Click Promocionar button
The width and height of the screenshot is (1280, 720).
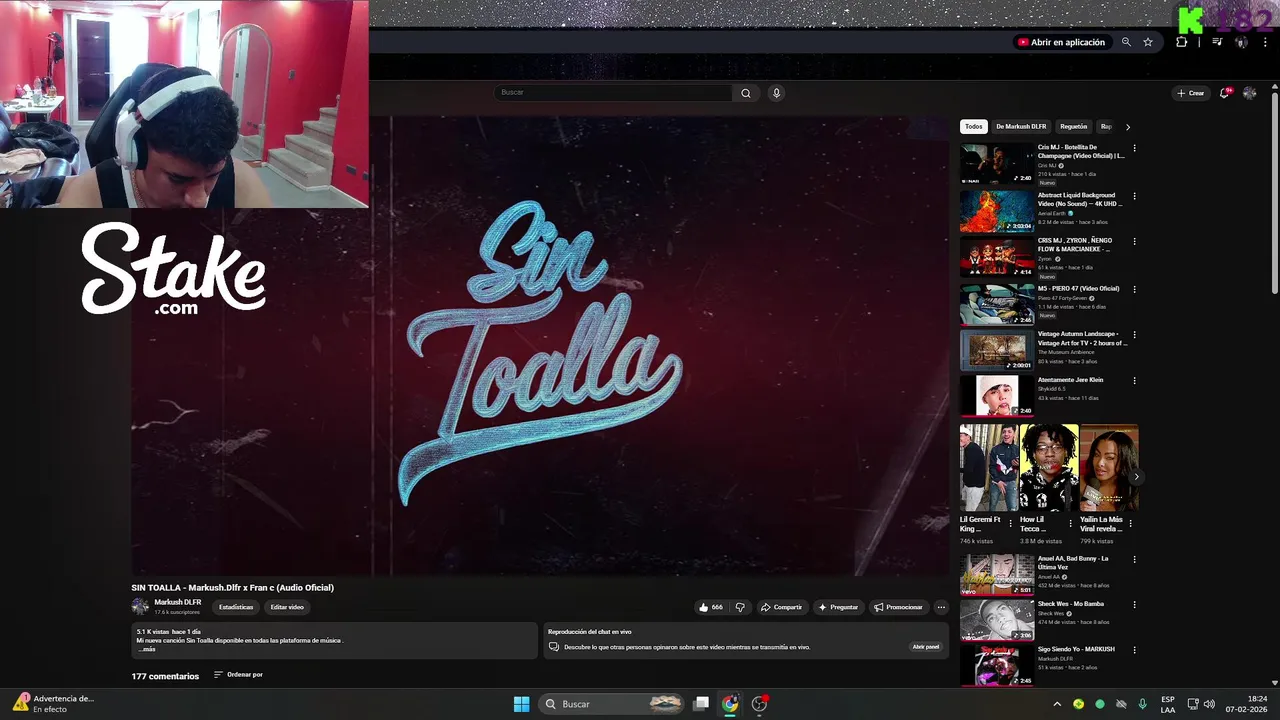pyautogui.click(x=898, y=607)
